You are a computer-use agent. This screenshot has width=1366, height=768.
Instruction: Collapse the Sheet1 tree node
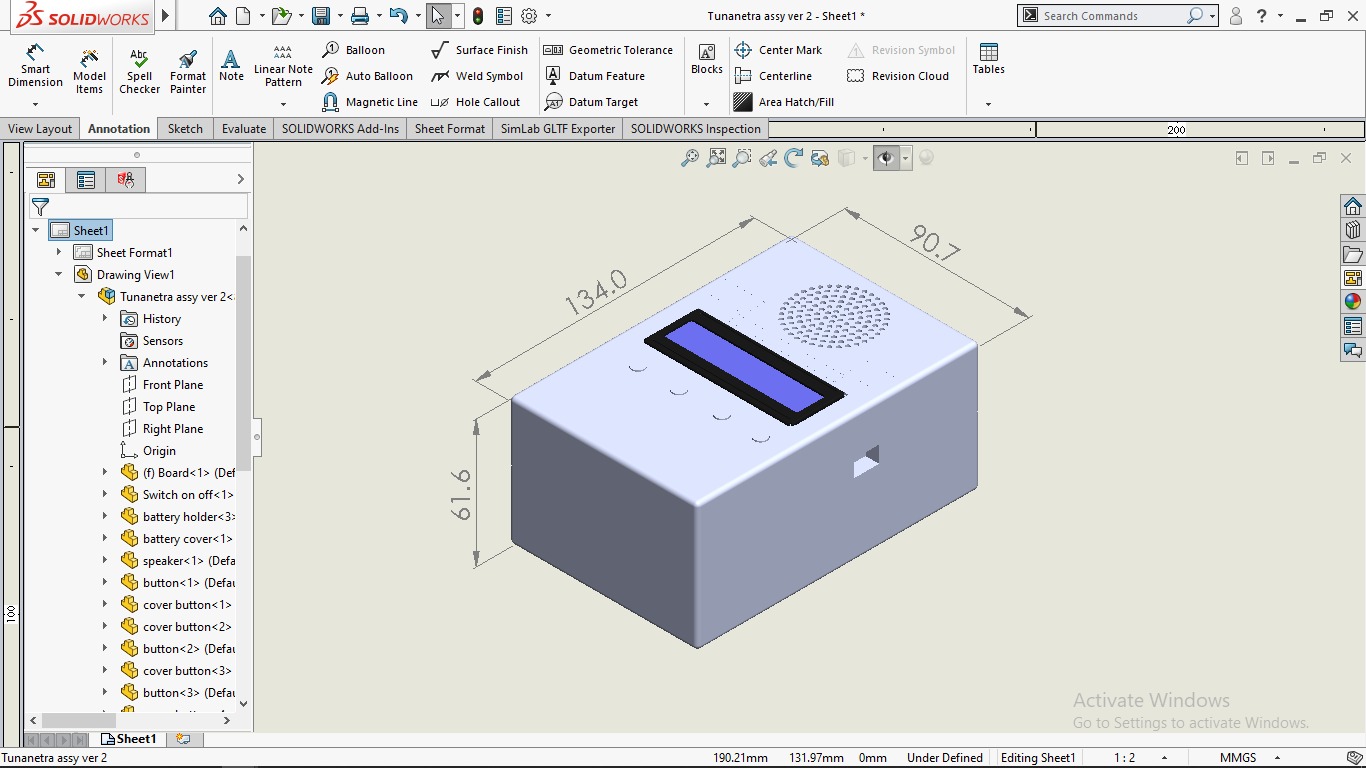click(36, 230)
